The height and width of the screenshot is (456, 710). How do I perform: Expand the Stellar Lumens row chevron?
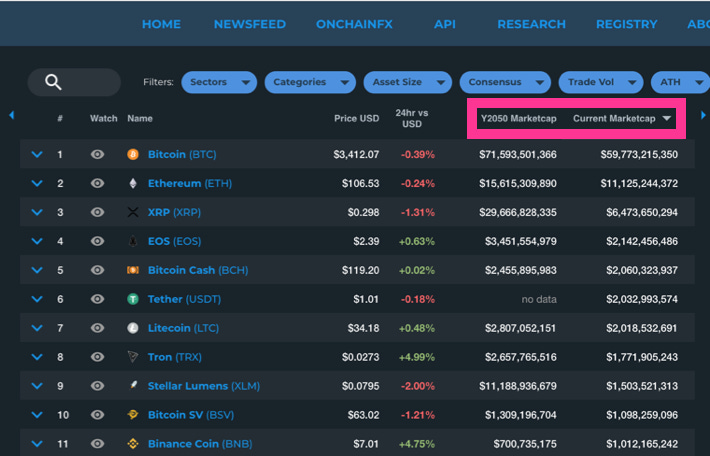pyautogui.click(x=37, y=385)
